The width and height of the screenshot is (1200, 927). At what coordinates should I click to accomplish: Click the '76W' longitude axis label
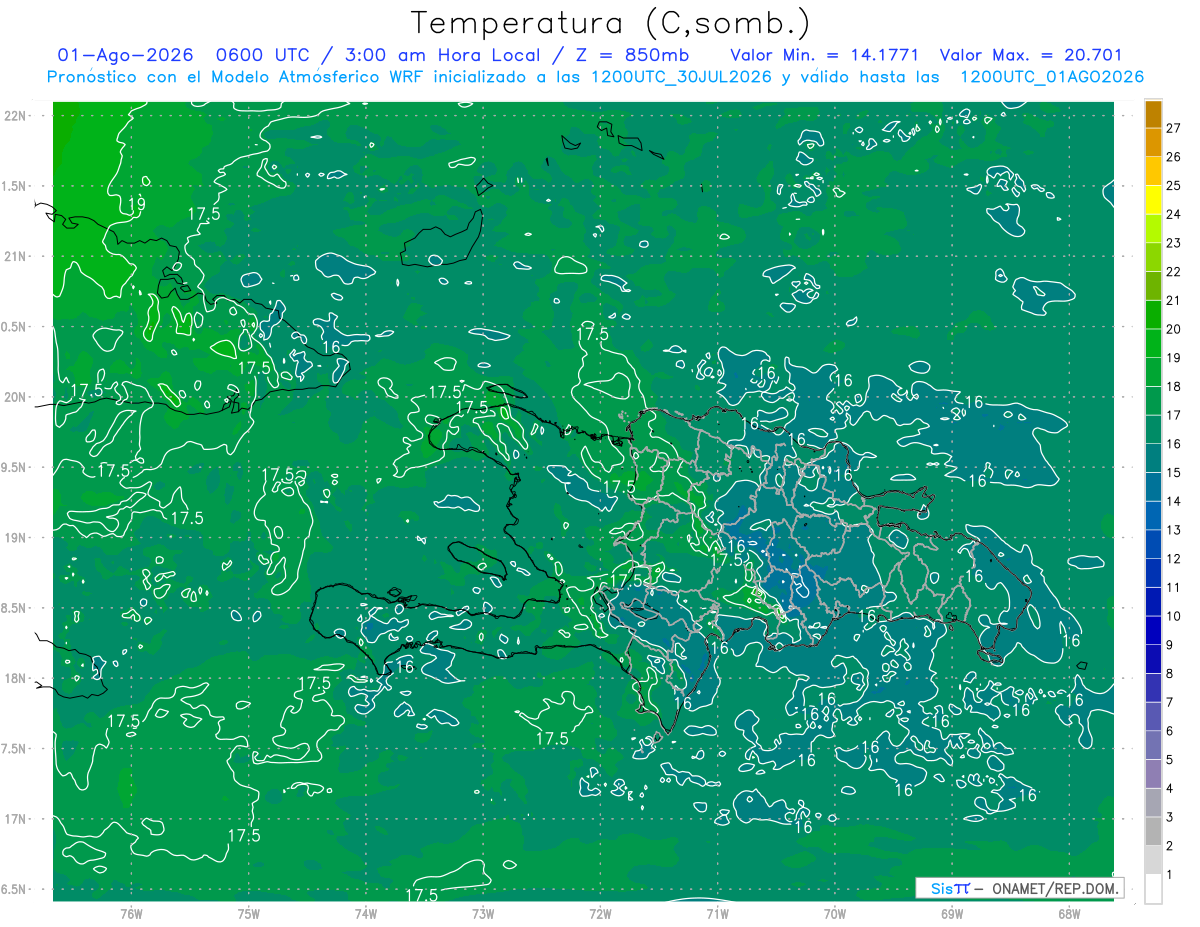(131, 913)
